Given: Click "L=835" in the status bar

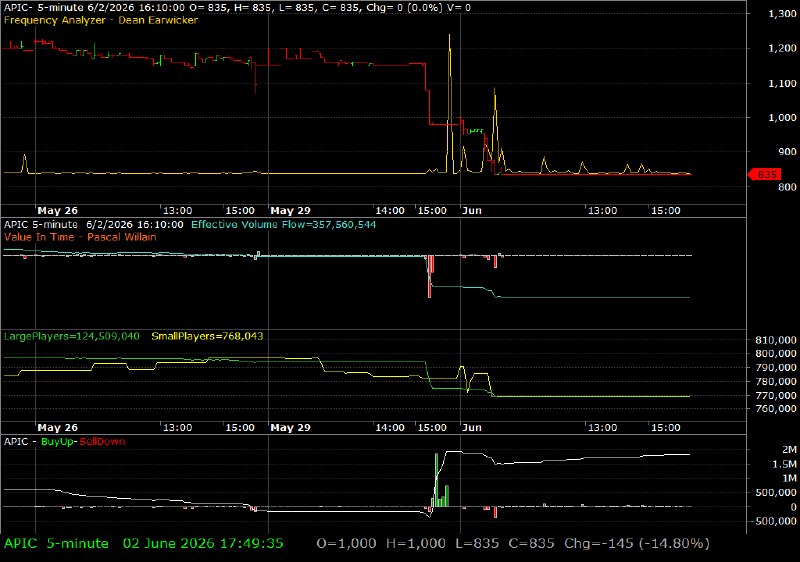Looking at the screenshot, I should tap(477, 544).
